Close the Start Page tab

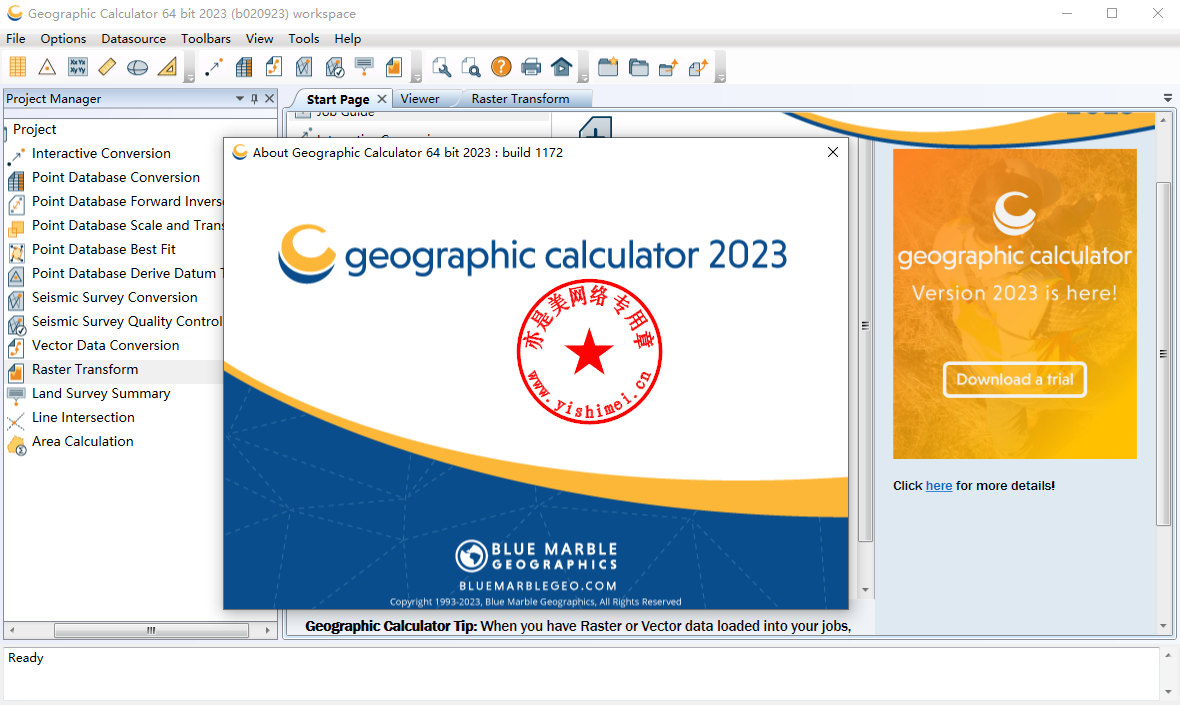pos(382,99)
